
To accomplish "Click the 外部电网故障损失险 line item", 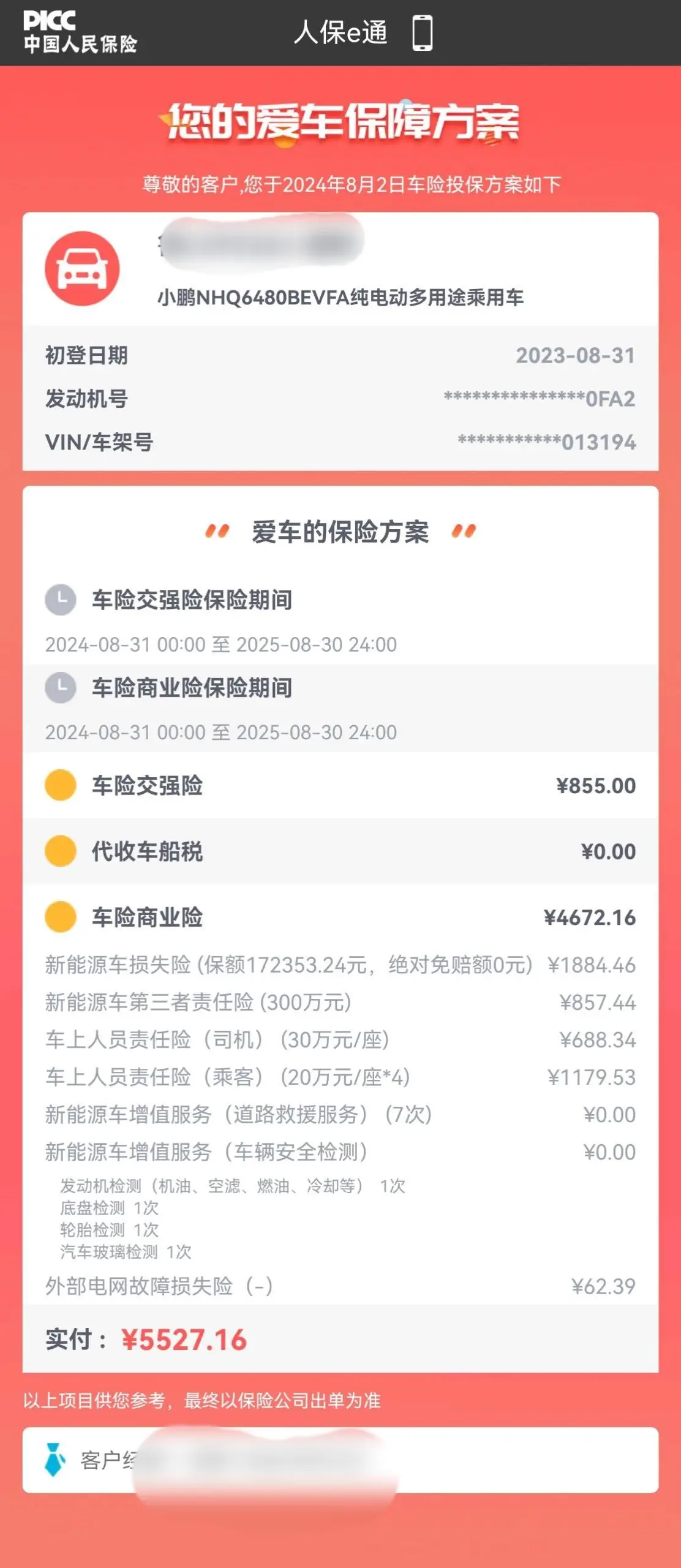I will (340, 1286).
